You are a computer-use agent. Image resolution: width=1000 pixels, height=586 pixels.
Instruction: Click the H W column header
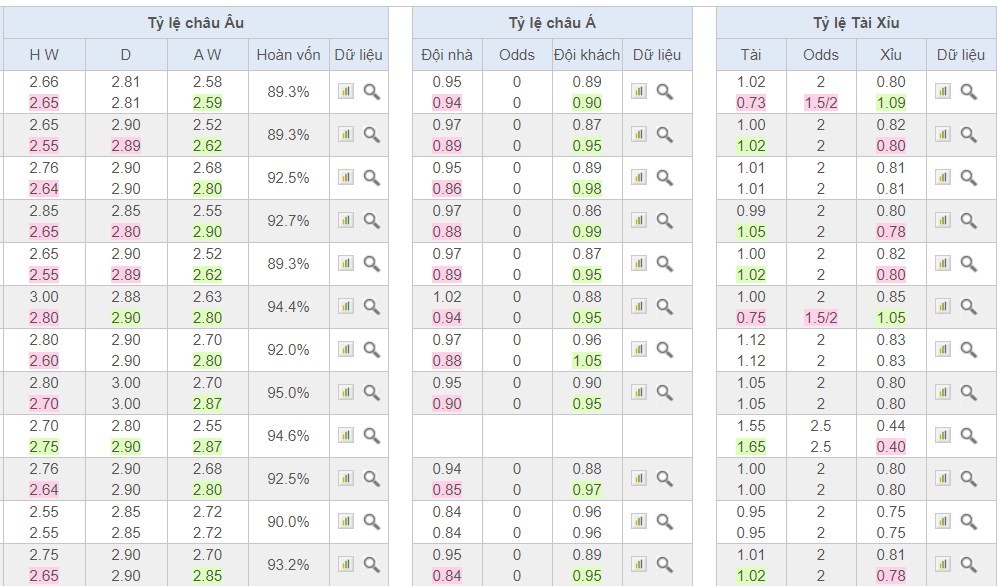(x=43, y=55)
